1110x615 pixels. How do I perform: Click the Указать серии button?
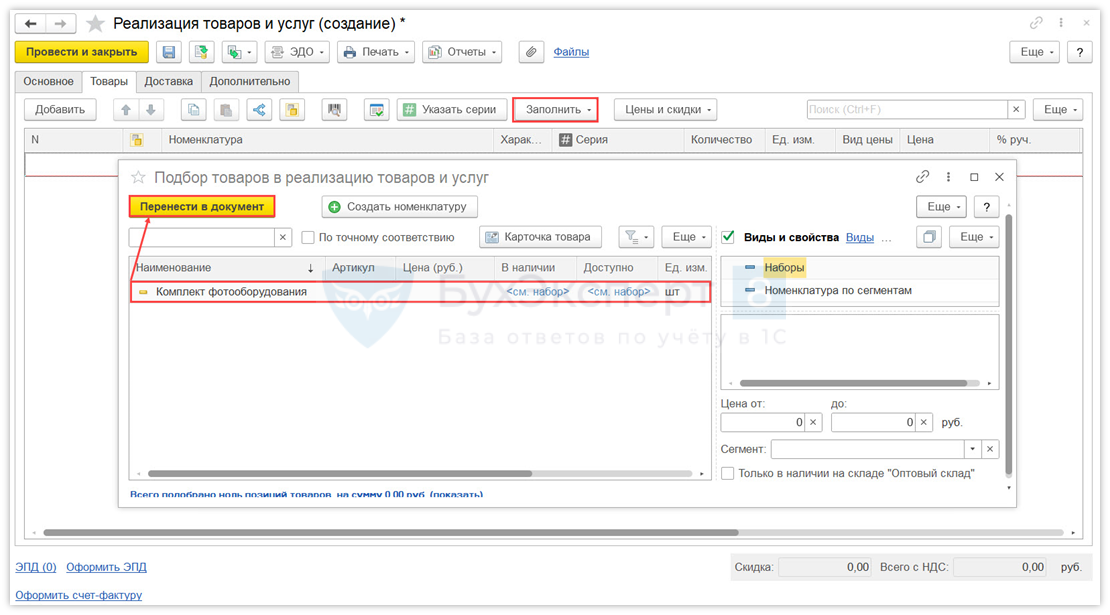pos(452,110)
